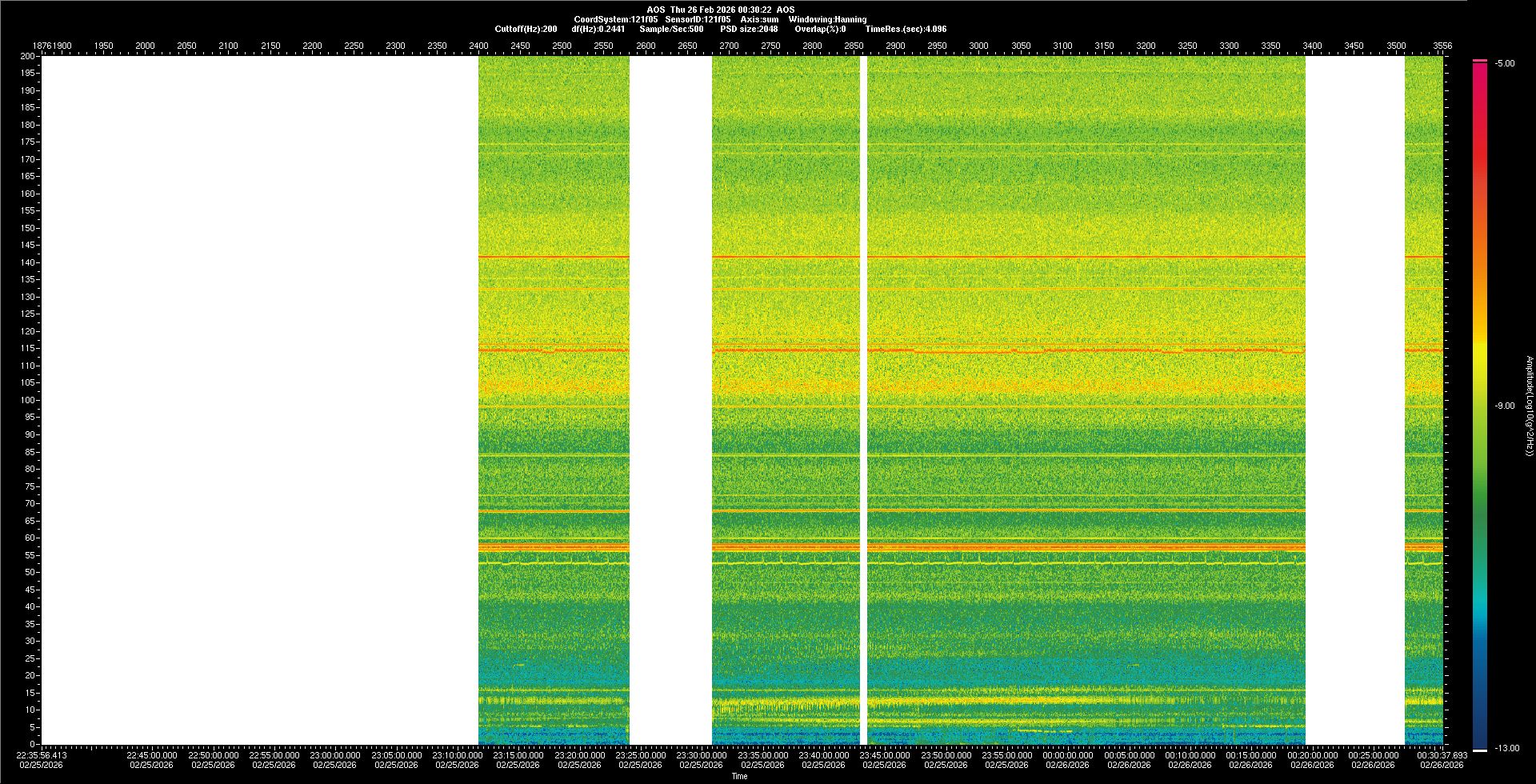This screenshot has width=1536, height=784.
Task: Click the CoordSystem:121f05 header text
Action: pyautogui.click(x=615, y=19)
